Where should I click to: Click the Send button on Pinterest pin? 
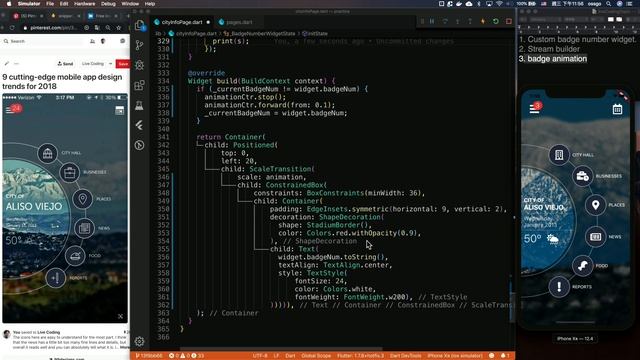click(x=65, y=64)
